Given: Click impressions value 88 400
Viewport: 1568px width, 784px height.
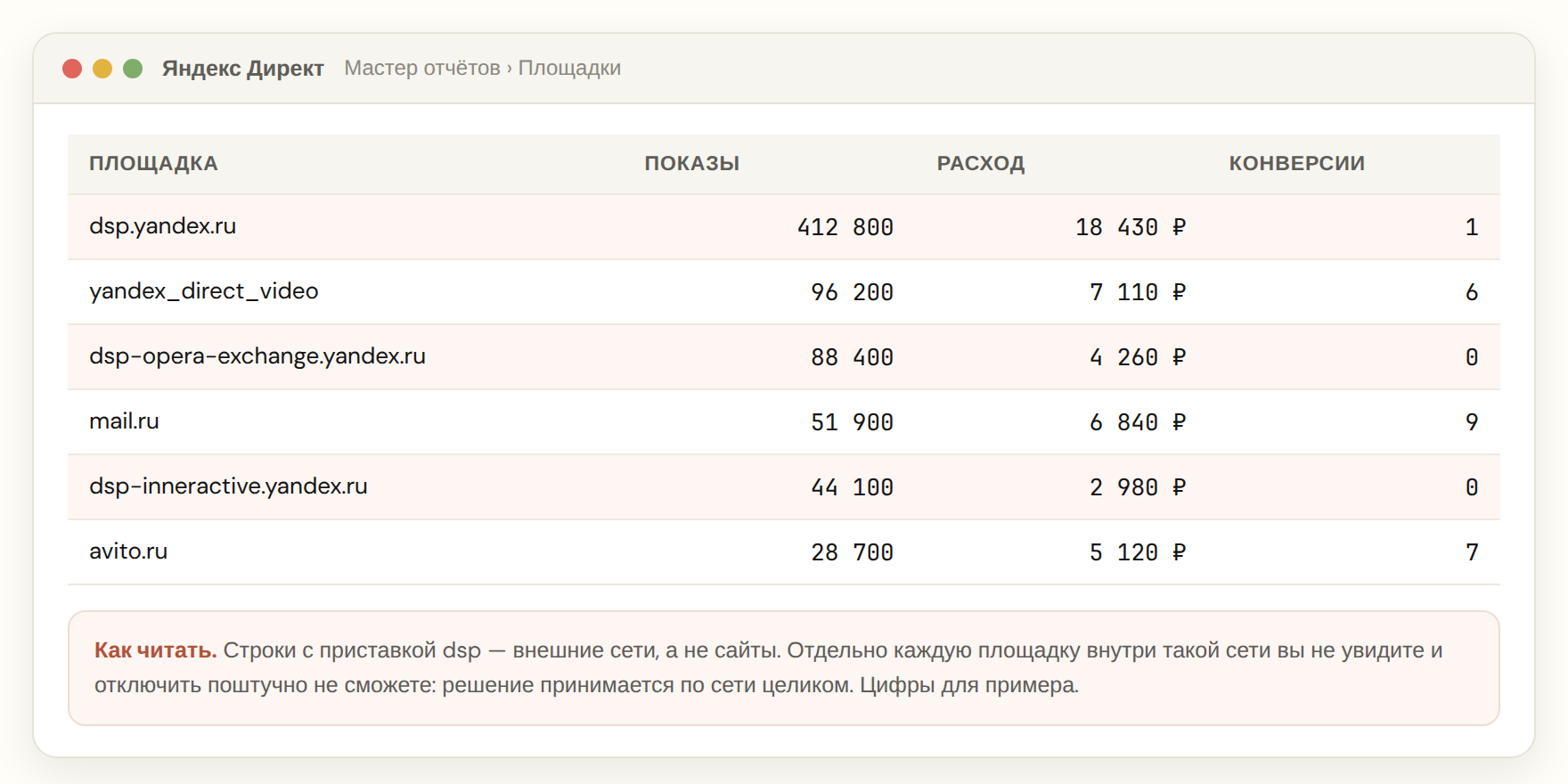Looking at the screenshot, I should click(852, 357).
